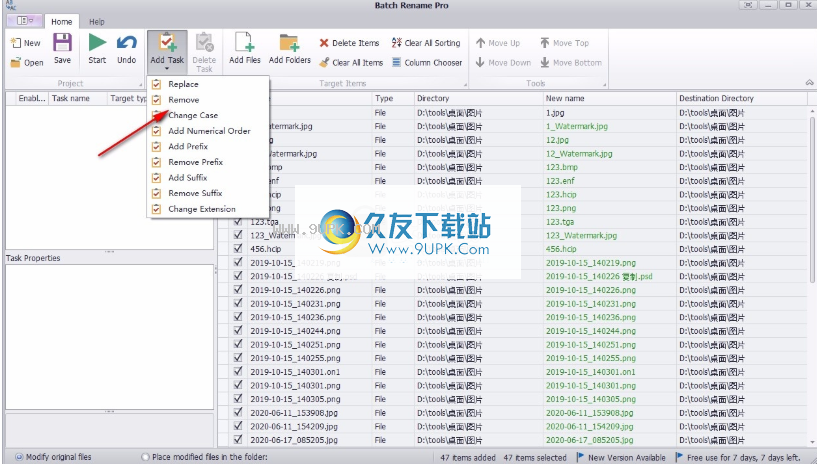The width and height of the screenshot is (817, 464).
Task: Clear All Items from list
Action: (x=351, y=62)
